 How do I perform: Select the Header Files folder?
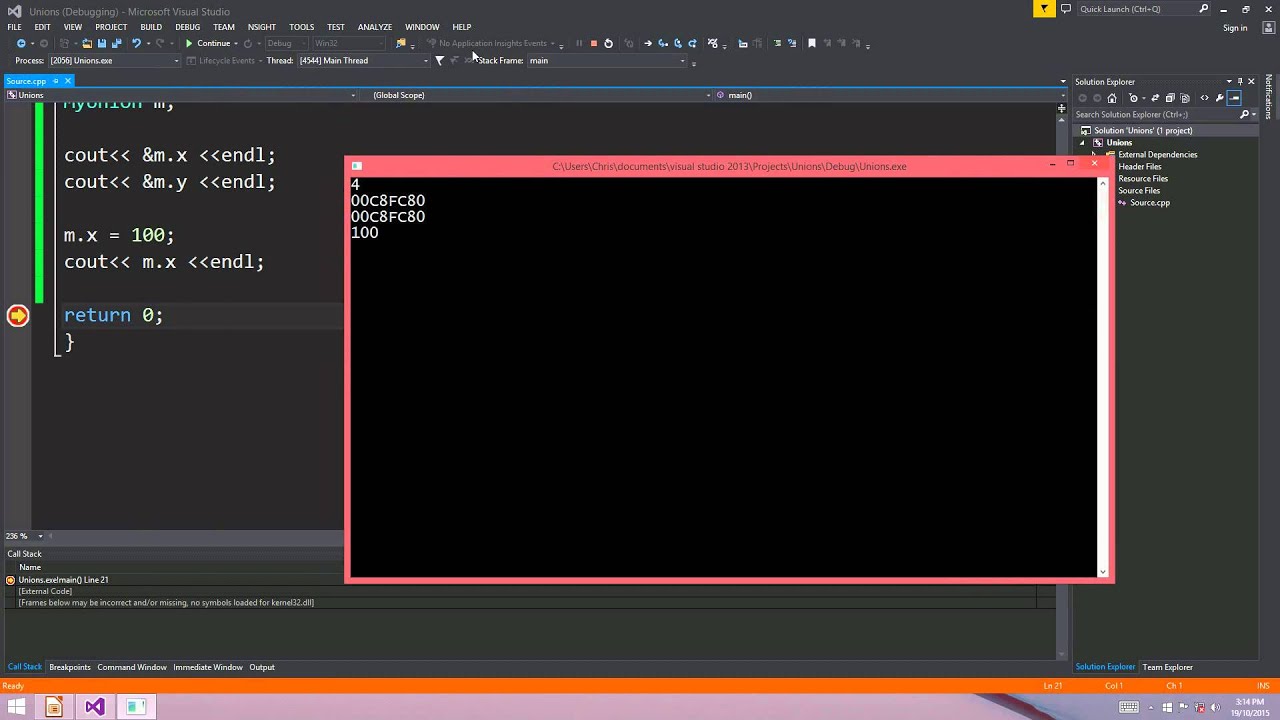tap(1139, 167)
